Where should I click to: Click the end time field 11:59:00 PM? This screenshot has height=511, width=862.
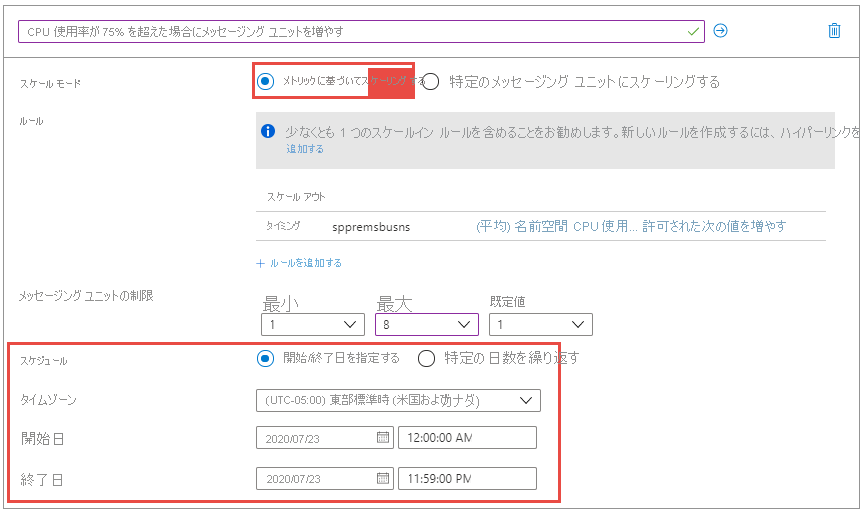[x=467, y=479]
